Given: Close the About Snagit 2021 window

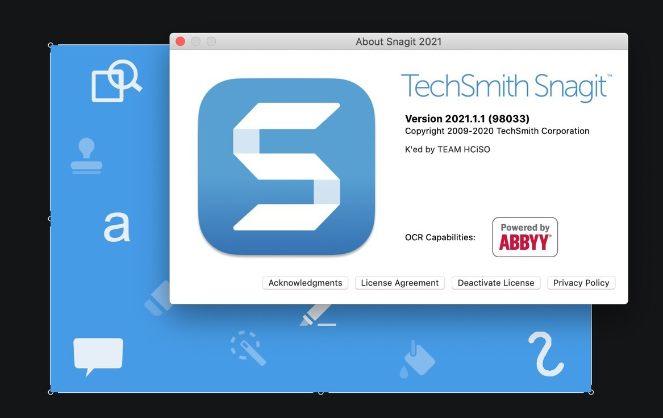Looking at the screenshot, I should click(x=180, y=41).
